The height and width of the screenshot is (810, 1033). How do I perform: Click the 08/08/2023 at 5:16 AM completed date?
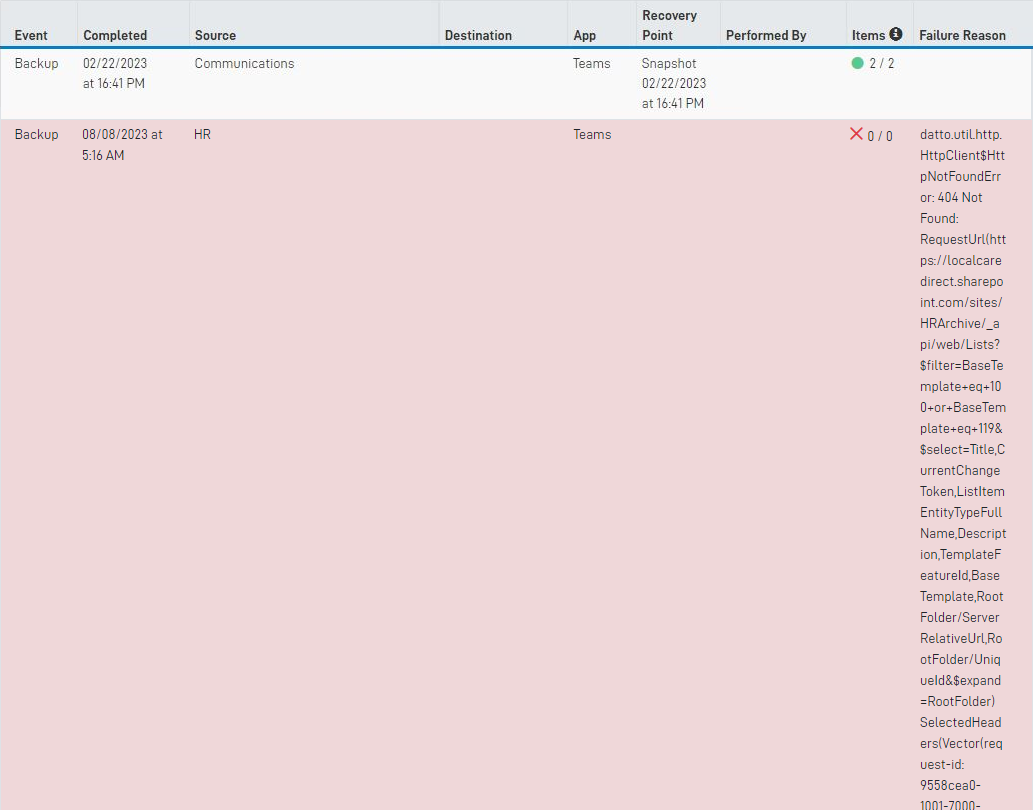tap(123, 145)
